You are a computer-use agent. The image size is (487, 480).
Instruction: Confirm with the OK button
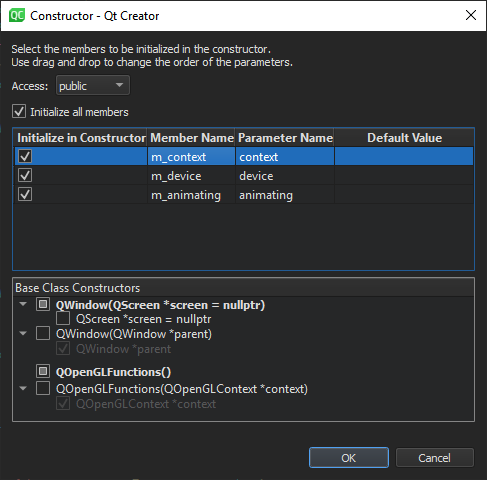pyautogui.click(x=349, y=458)
